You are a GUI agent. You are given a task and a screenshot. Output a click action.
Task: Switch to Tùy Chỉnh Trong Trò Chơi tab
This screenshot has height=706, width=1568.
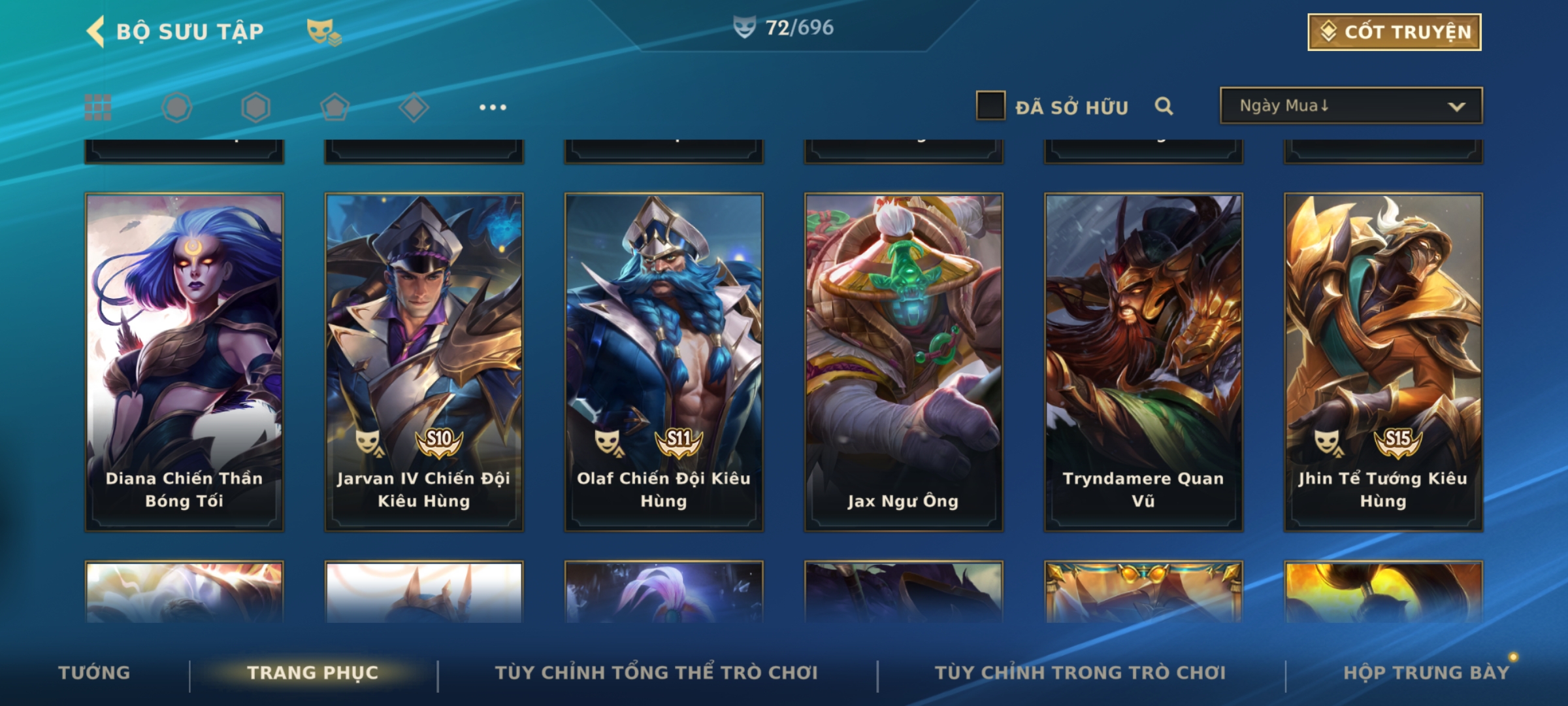click(x=1081, y=673)
